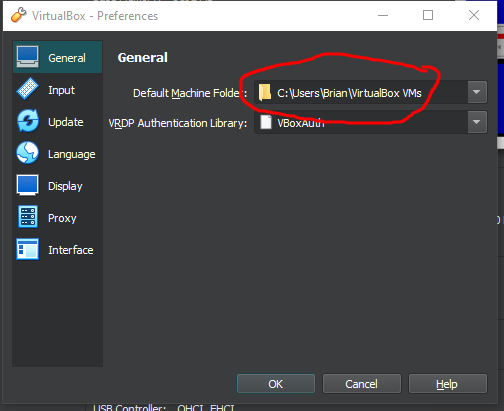Click the VRDP Authentication Library label
Screen dimensions: 504x411
(x=178, y=123)
